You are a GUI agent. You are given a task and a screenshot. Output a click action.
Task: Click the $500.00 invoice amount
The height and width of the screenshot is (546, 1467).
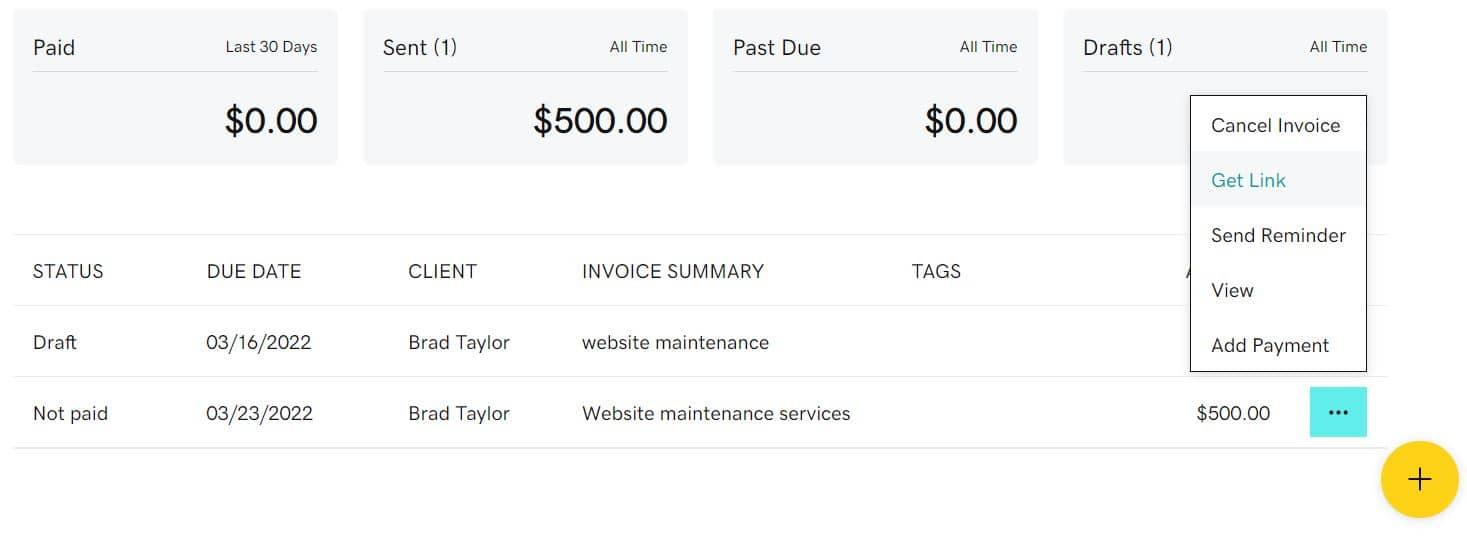[x=1233, y=413]
